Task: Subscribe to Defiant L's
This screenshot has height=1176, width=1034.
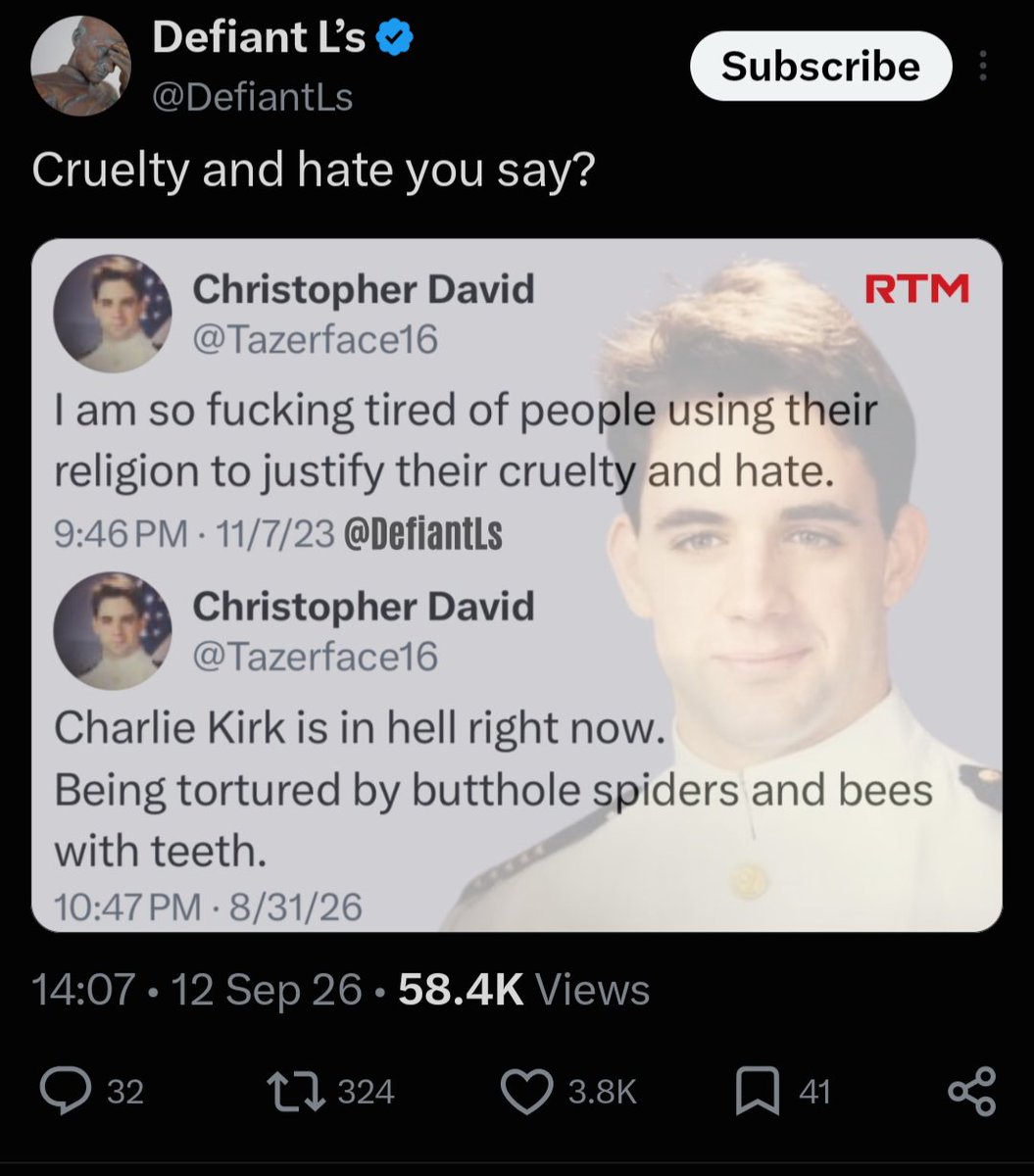Action: [821, 67]
